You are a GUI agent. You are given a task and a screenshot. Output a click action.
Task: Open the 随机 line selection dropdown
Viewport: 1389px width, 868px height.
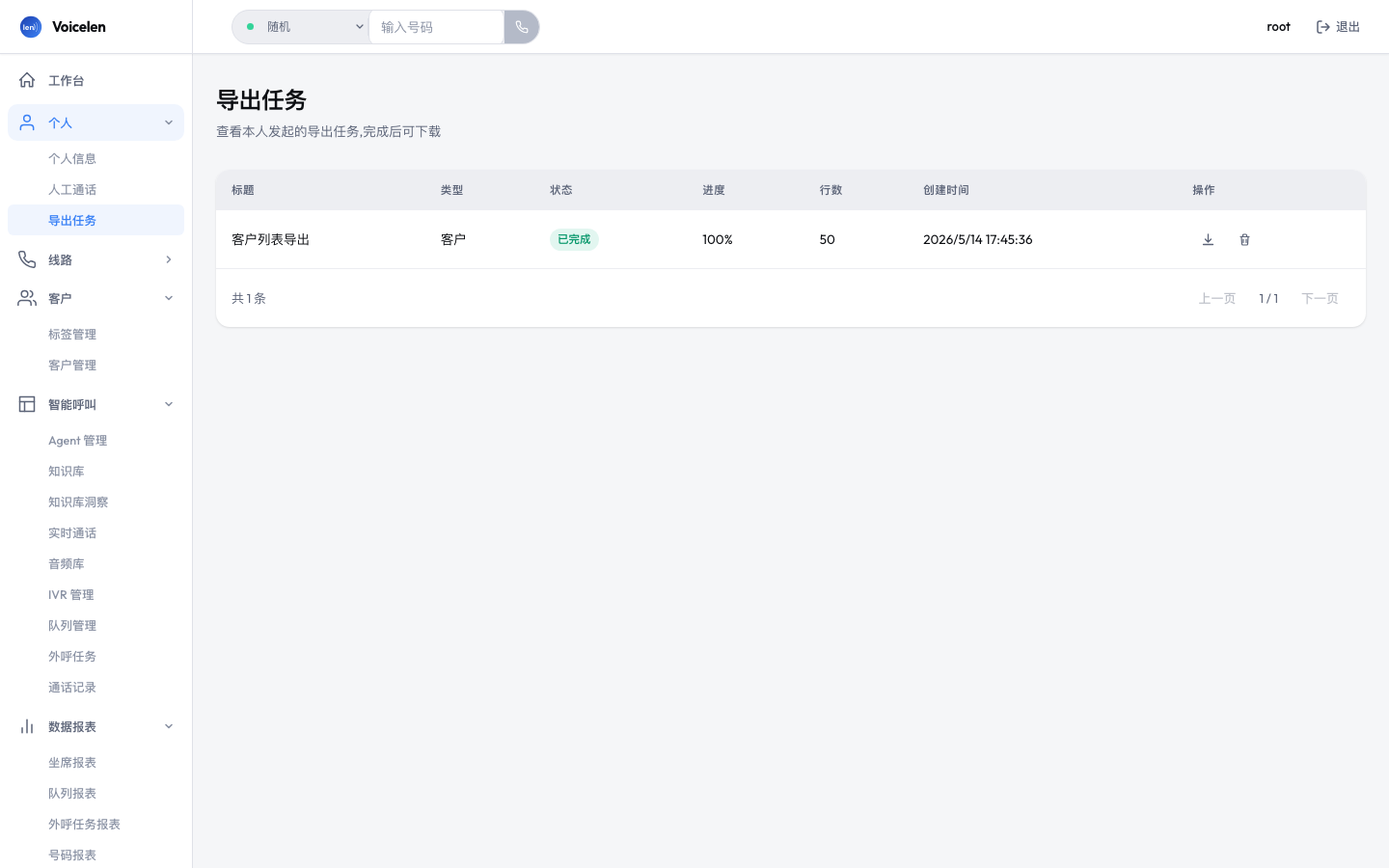pyautogui.click(x=301, y=27)
